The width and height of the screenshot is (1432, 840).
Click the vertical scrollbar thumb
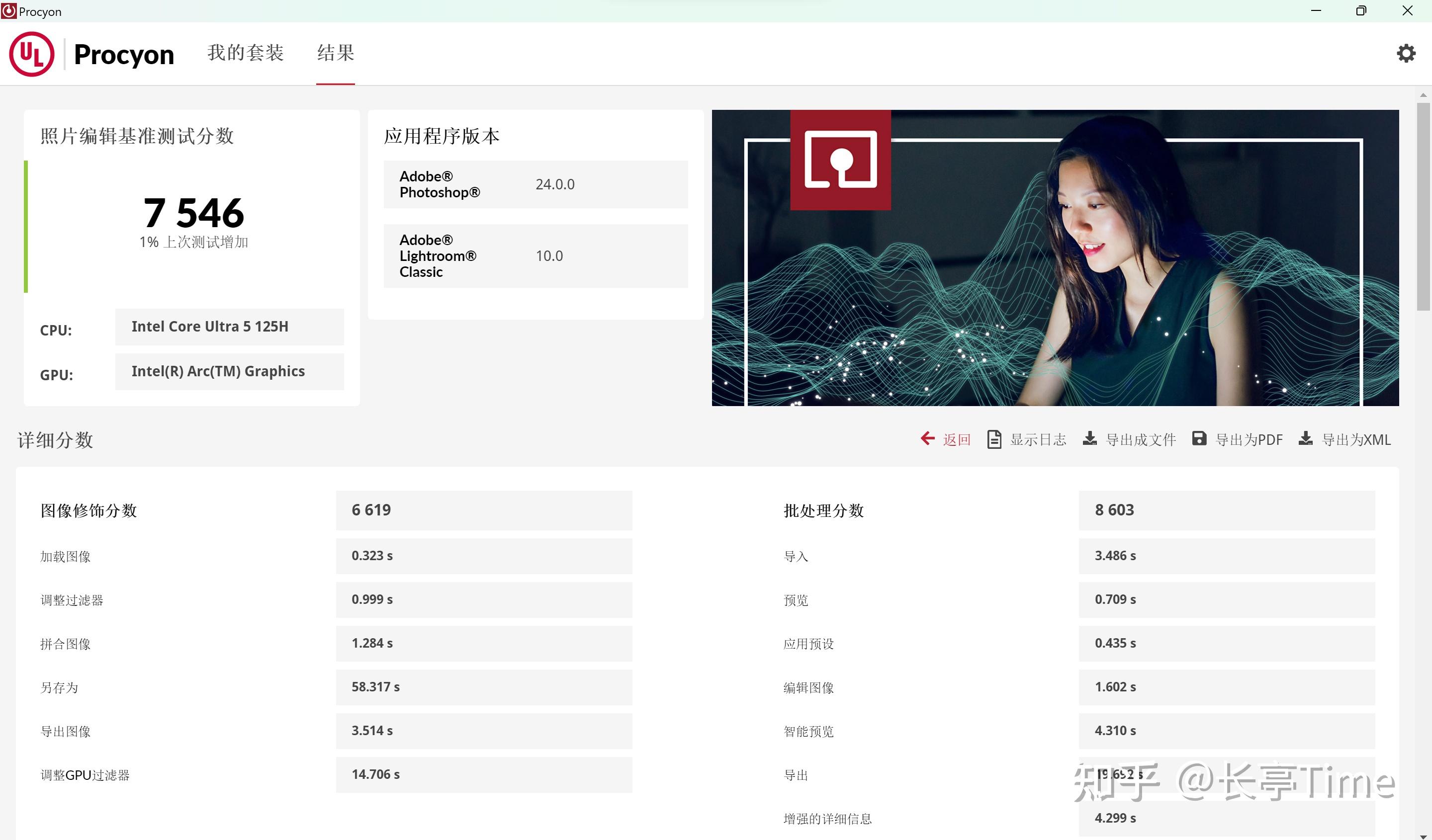pos(1423,206)
